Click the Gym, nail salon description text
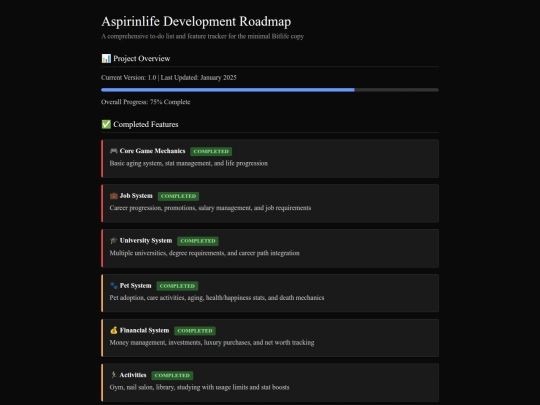Screen dimensions: 540x405 tap(199, 387)
